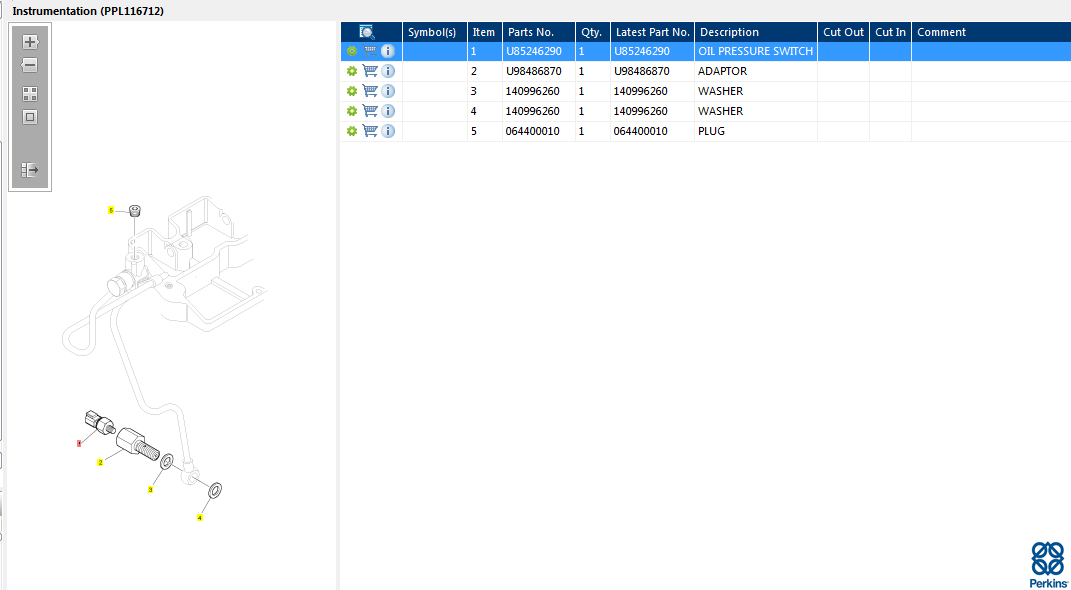This screenshot has width=1071, height=590.
Task: Sort by Parts No. column header
Action: click(x=539, y=32)
